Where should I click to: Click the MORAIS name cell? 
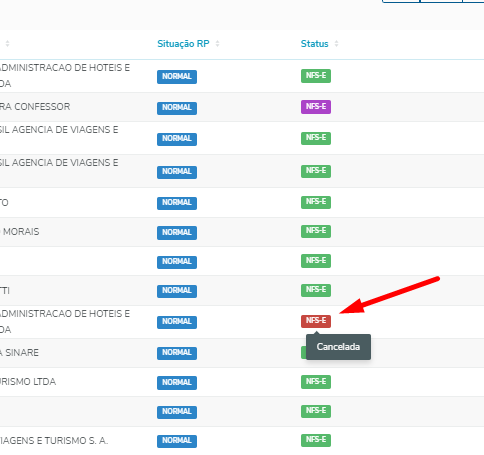(x=20, y=232)
